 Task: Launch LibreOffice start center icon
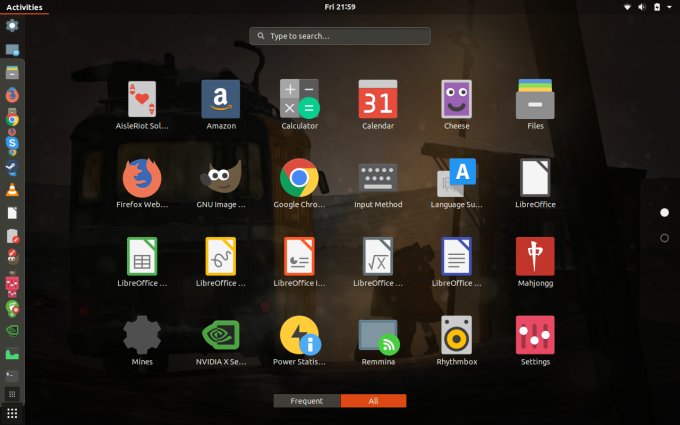(x=535, y=178)
